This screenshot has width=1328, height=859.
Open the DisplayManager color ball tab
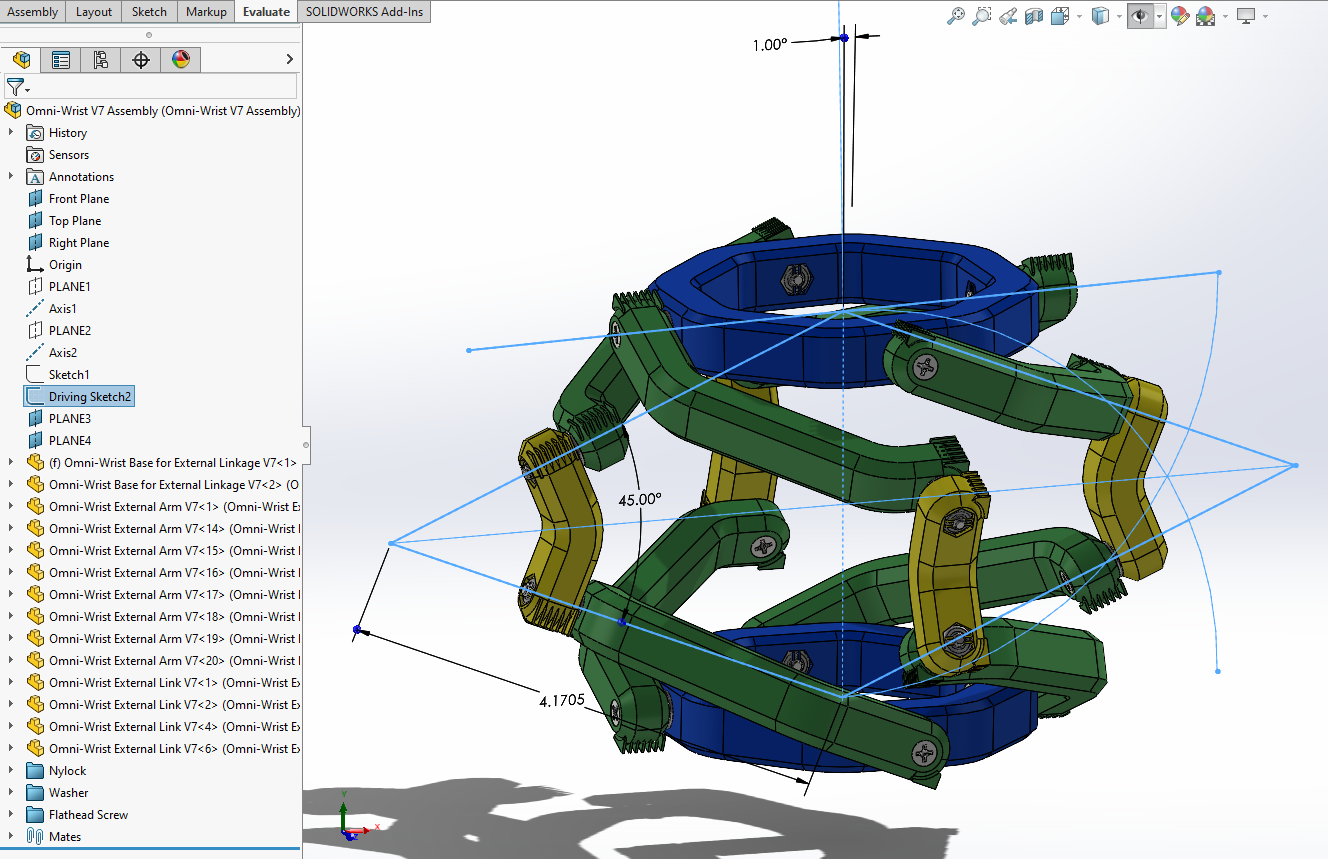(x=181, y=60)
